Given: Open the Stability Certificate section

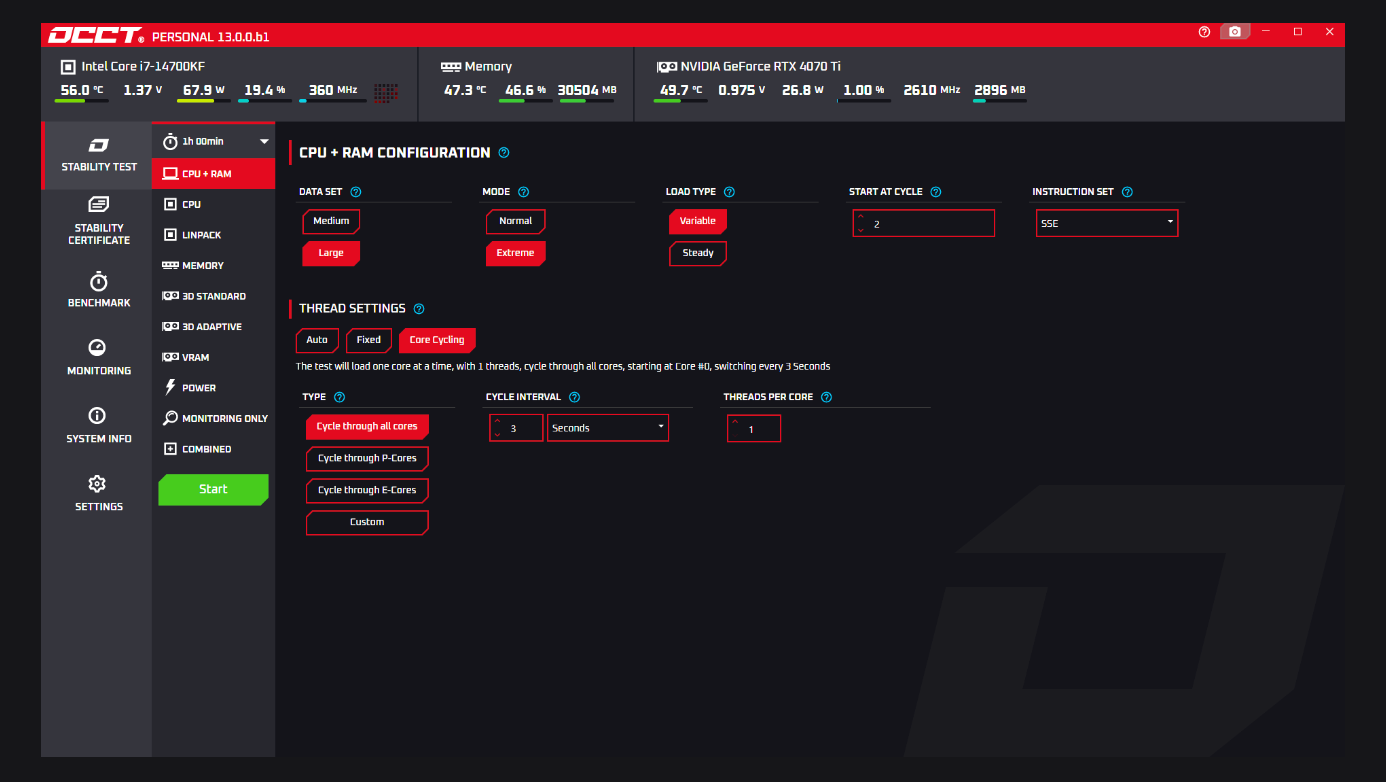Looking at the screenshot, I should pos(98,221).
